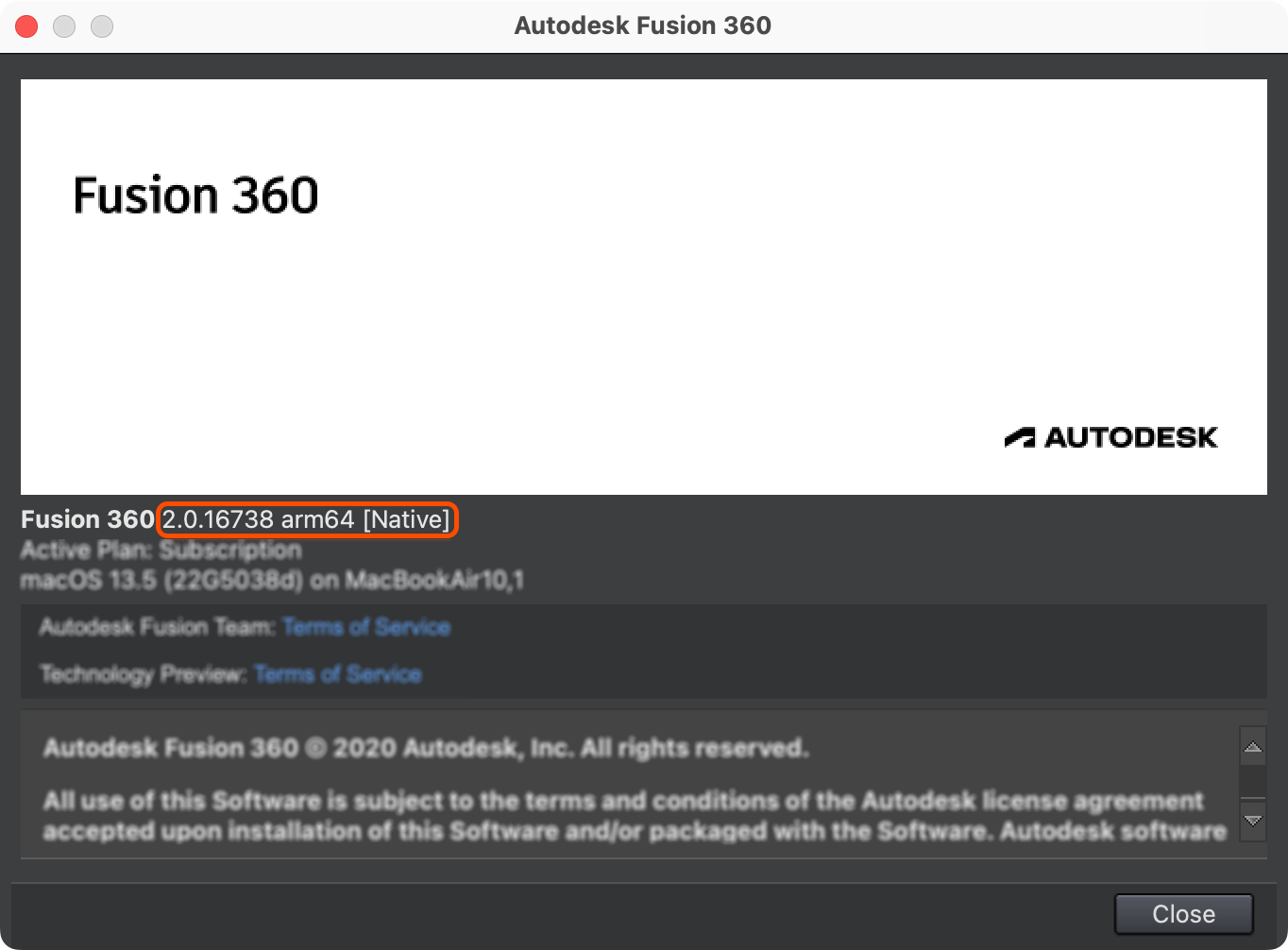
Task: Click the red close window button
Action: click(26, 26)
